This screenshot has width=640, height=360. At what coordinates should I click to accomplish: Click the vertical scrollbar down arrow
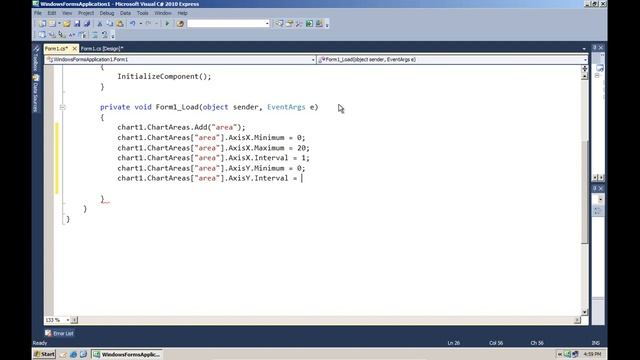click(x=585, y=312)
